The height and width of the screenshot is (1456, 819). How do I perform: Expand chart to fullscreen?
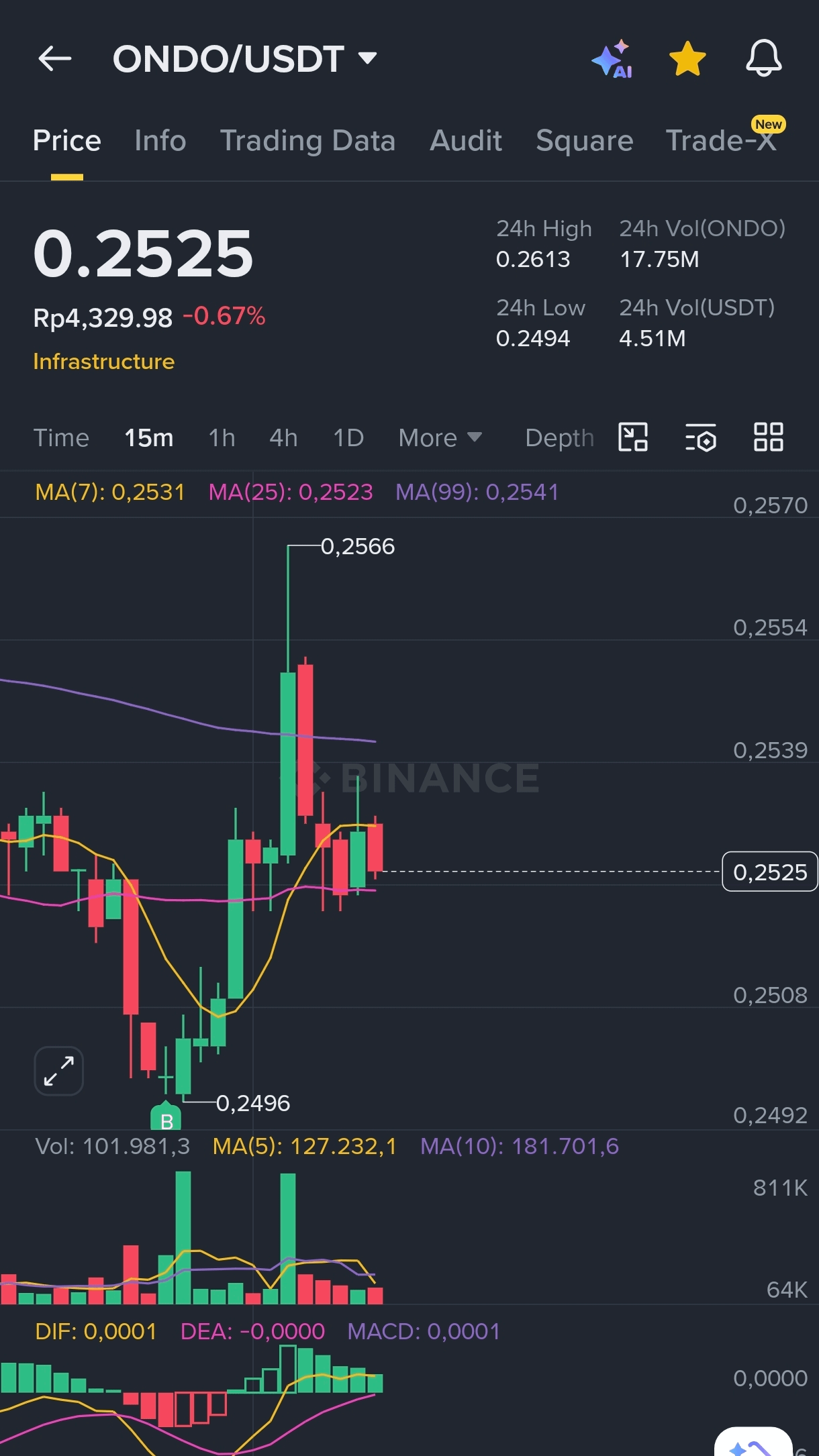tap(59, 1071)
